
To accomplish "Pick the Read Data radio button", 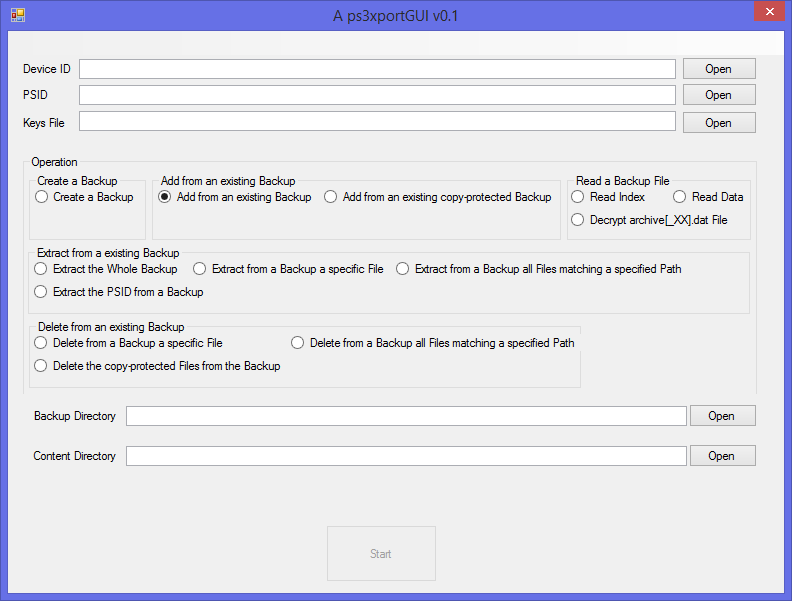I will pyautogui.click(x=680, y=197).
